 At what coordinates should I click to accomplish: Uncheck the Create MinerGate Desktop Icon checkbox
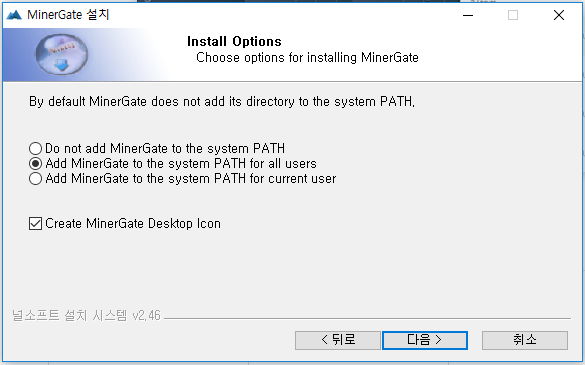click(35, 224)
